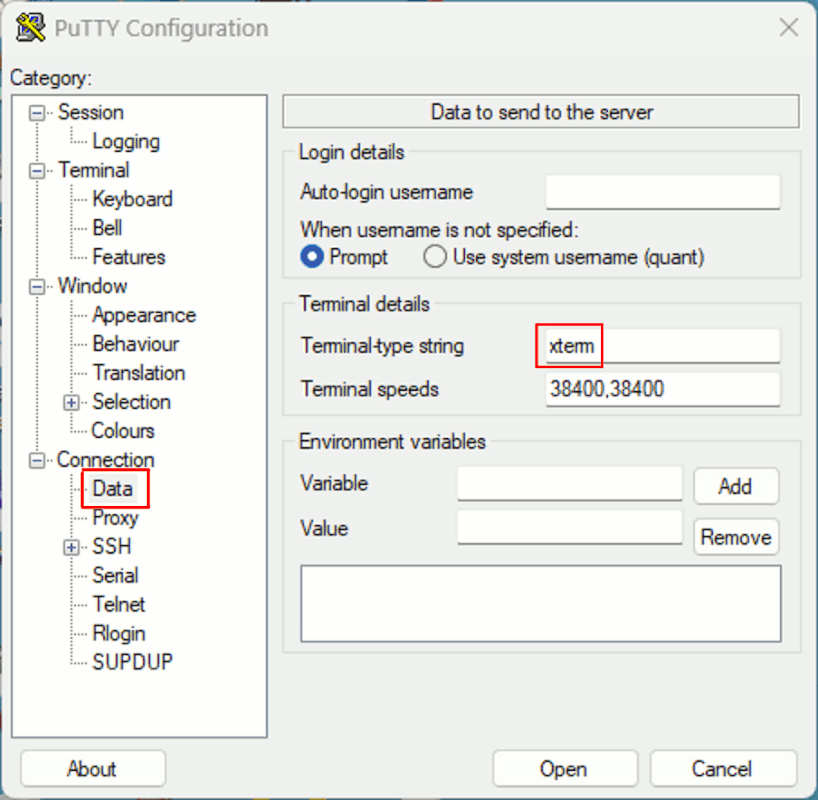Open the Logging category
The width and height of the screenshot is (818, 800).
[x=126, y=141]
